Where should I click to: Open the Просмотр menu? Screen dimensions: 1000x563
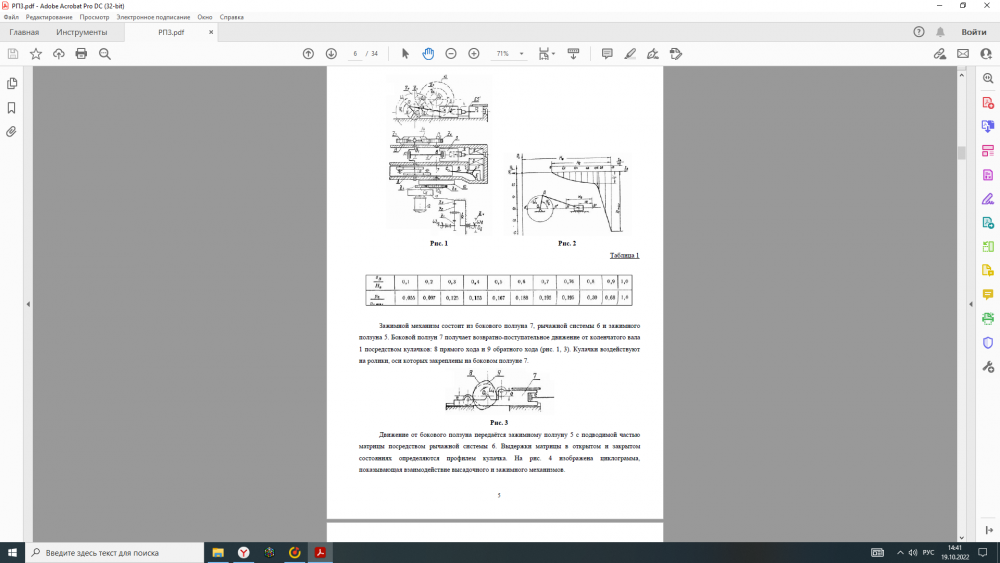[x=94, y=17]
